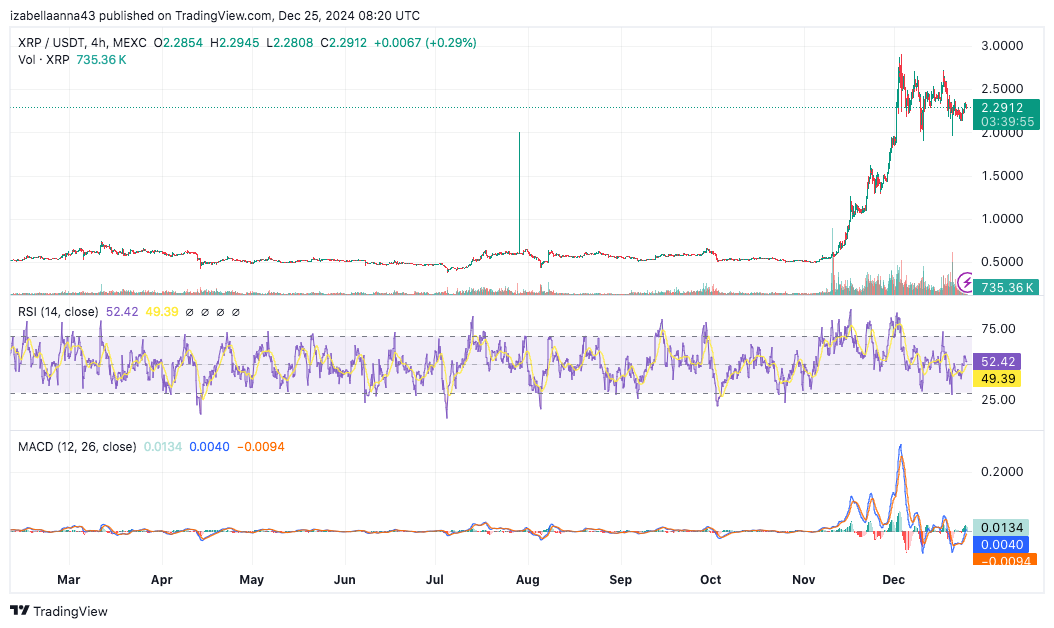Click the 3.0000 price scale label
Viewport: 1054px width, 628px height.
pos(1001,46)
